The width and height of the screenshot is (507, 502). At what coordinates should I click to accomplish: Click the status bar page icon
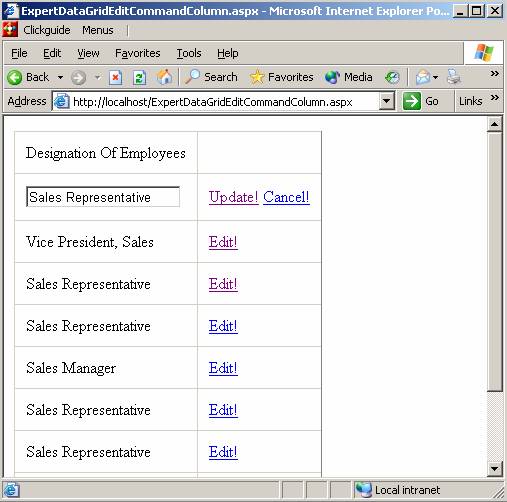(x=11, y=490)
